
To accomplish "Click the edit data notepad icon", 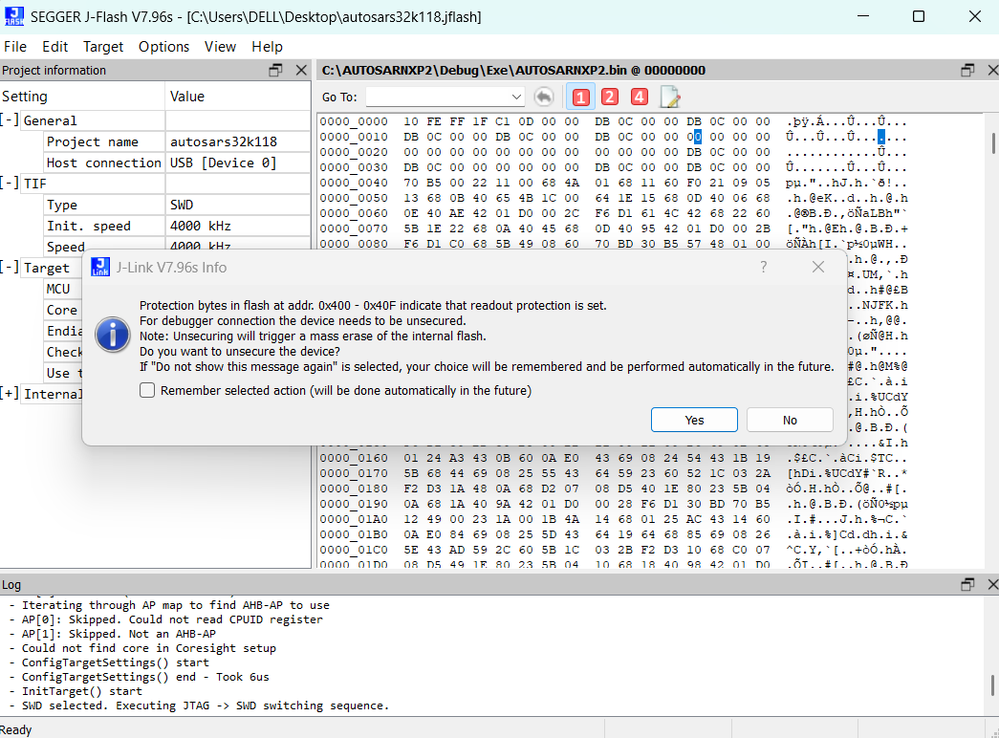I will [x=670, y=97].
